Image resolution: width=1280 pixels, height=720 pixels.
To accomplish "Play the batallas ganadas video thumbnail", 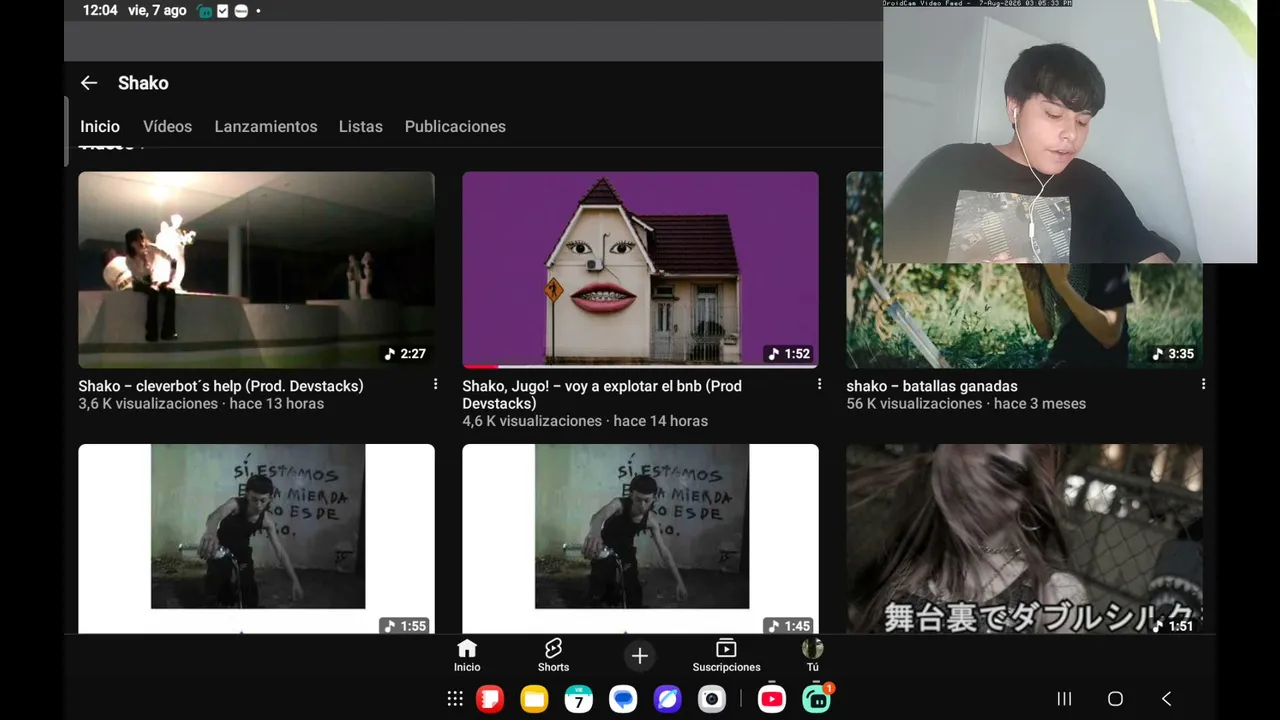I will [x=1024, y=316].
